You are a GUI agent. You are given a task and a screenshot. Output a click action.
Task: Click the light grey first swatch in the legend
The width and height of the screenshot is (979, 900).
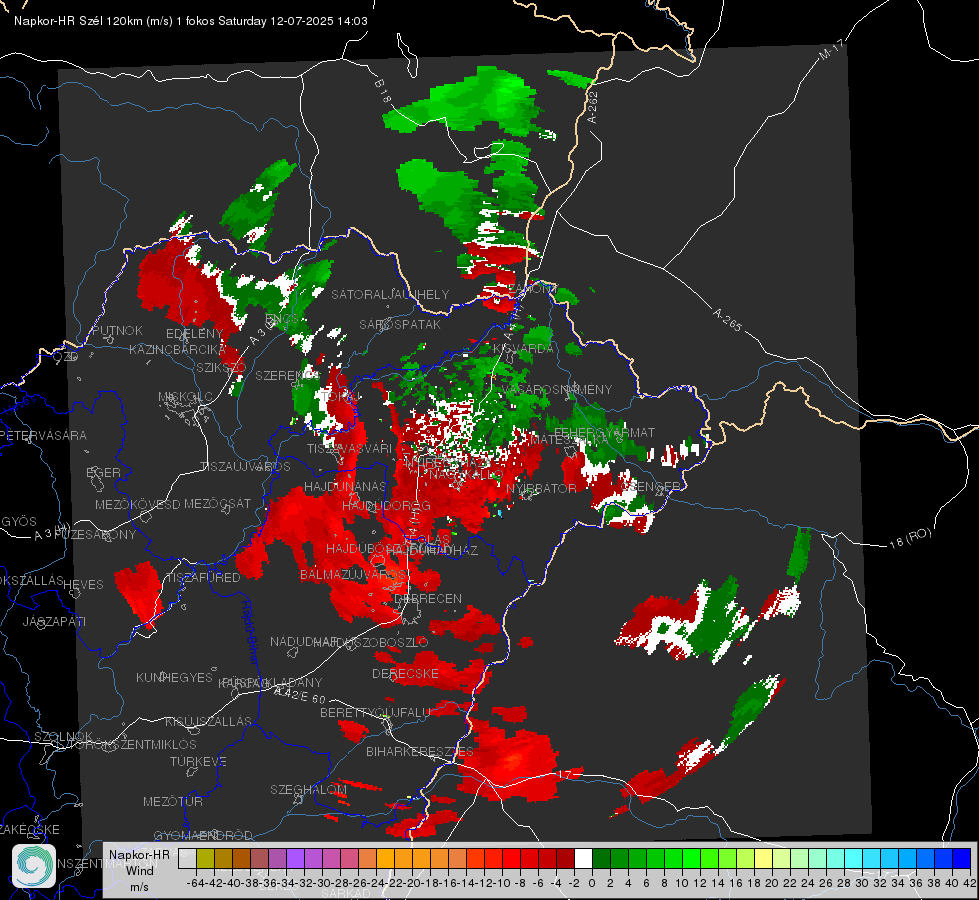187,858
